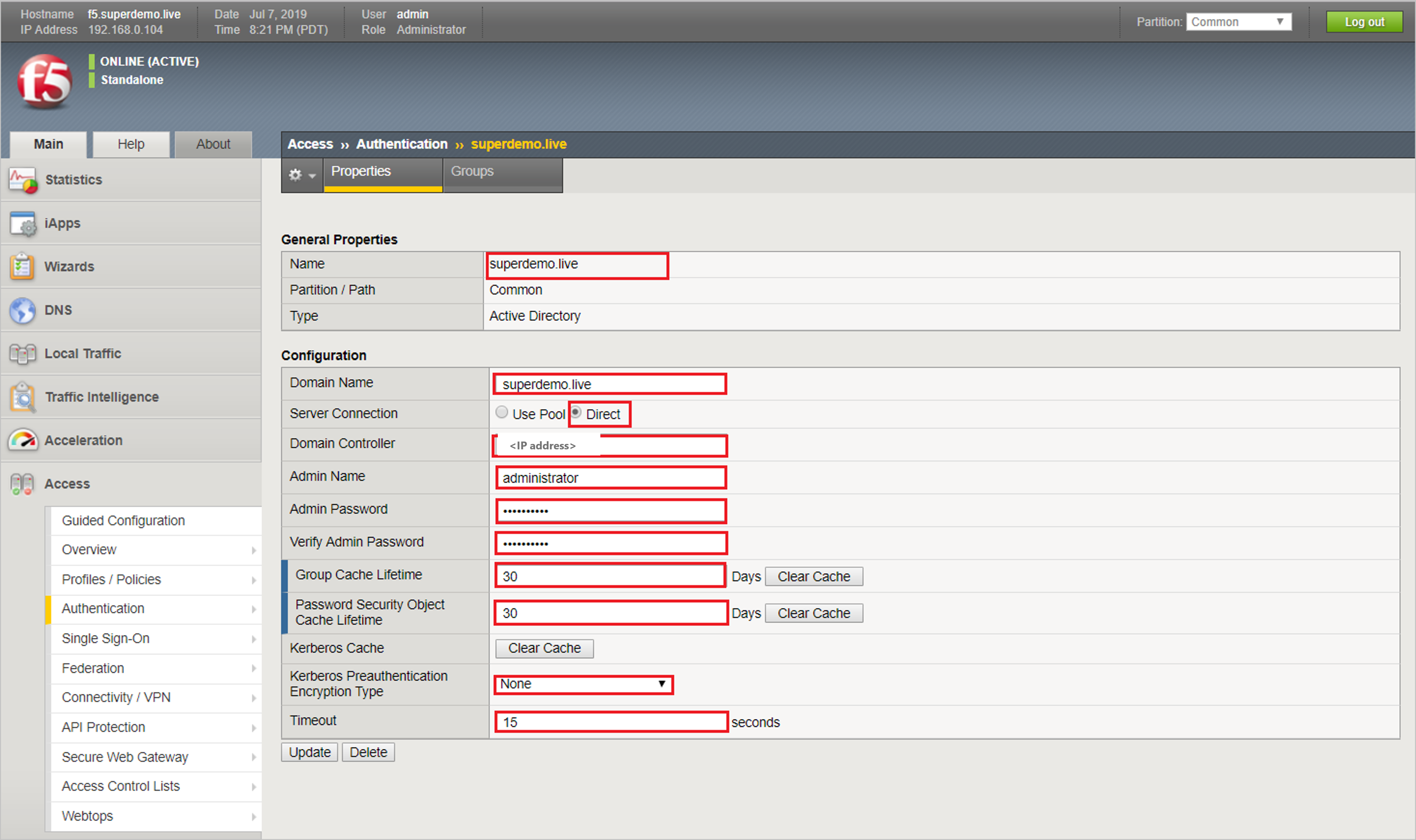Switch to the Groups tab
The width and height of the screenshot is (1416, 840).
tap(472, 171)
